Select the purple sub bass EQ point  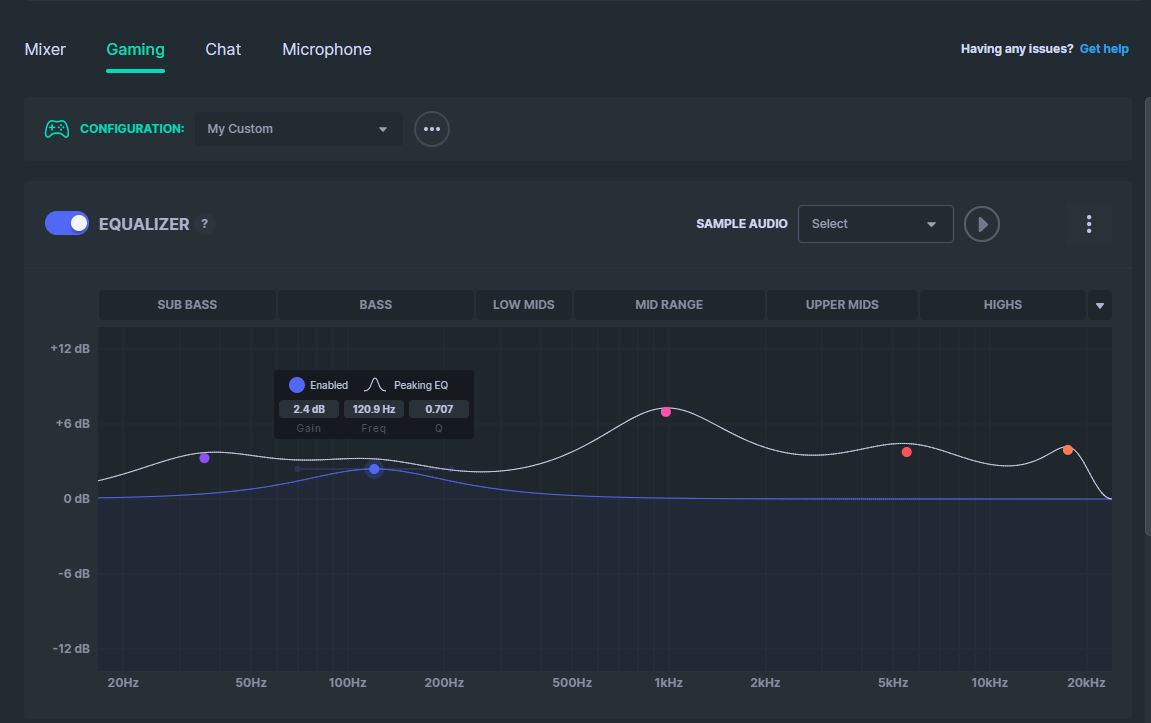pos(205,458)
